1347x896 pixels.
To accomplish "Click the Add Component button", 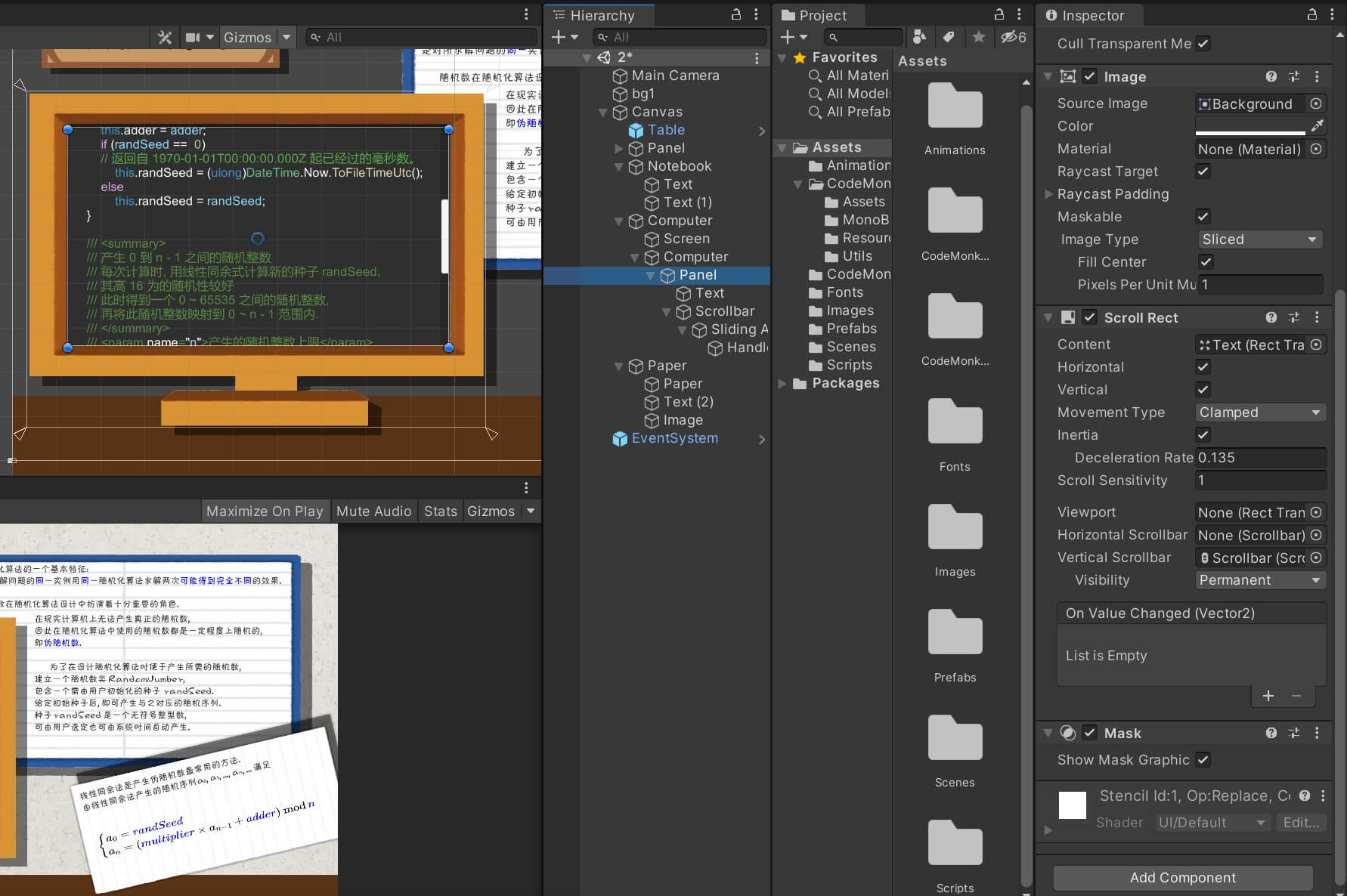I will click(x=1182, y=877).
